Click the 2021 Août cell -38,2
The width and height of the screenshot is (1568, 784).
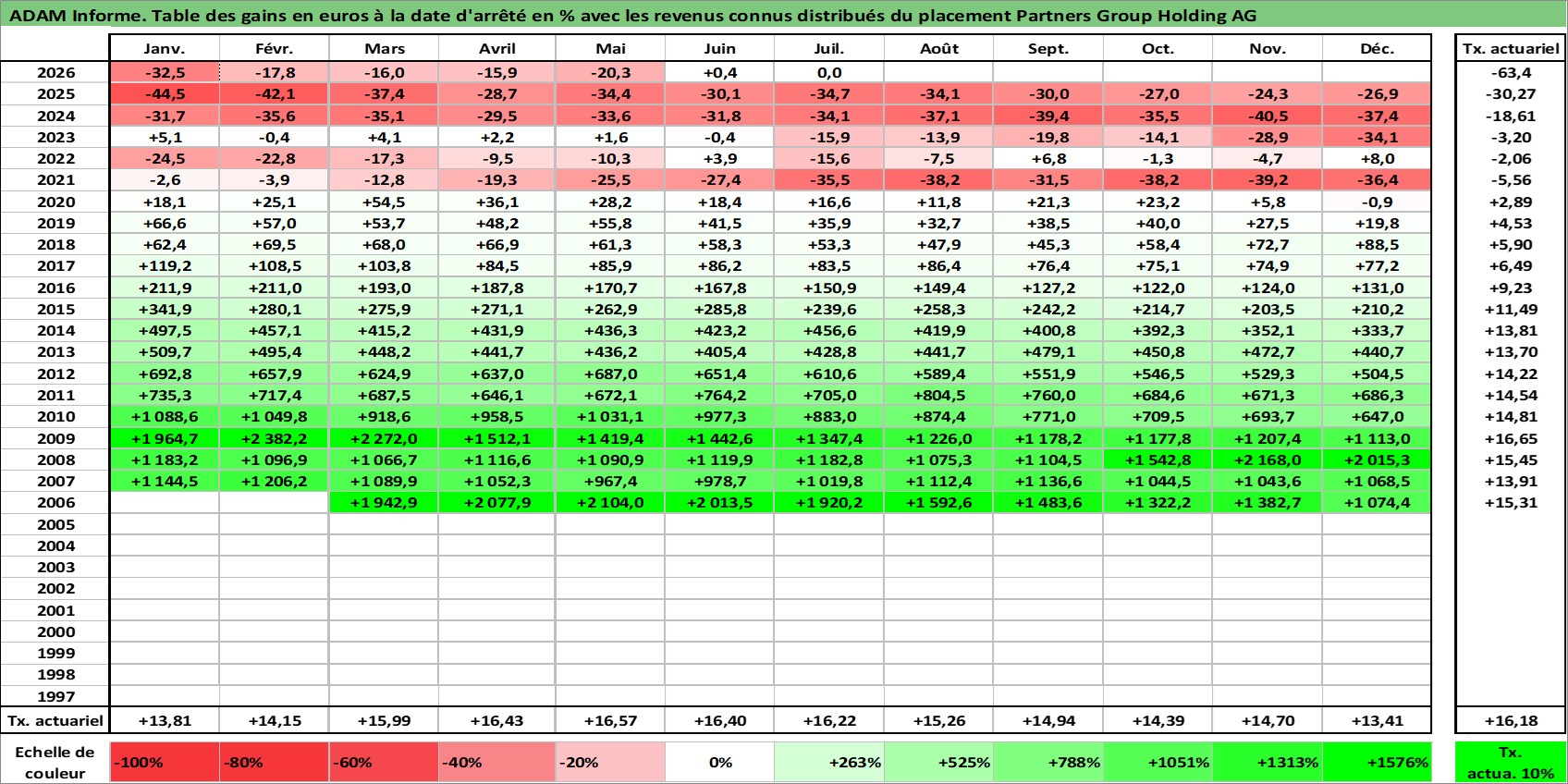pos(938,180)
